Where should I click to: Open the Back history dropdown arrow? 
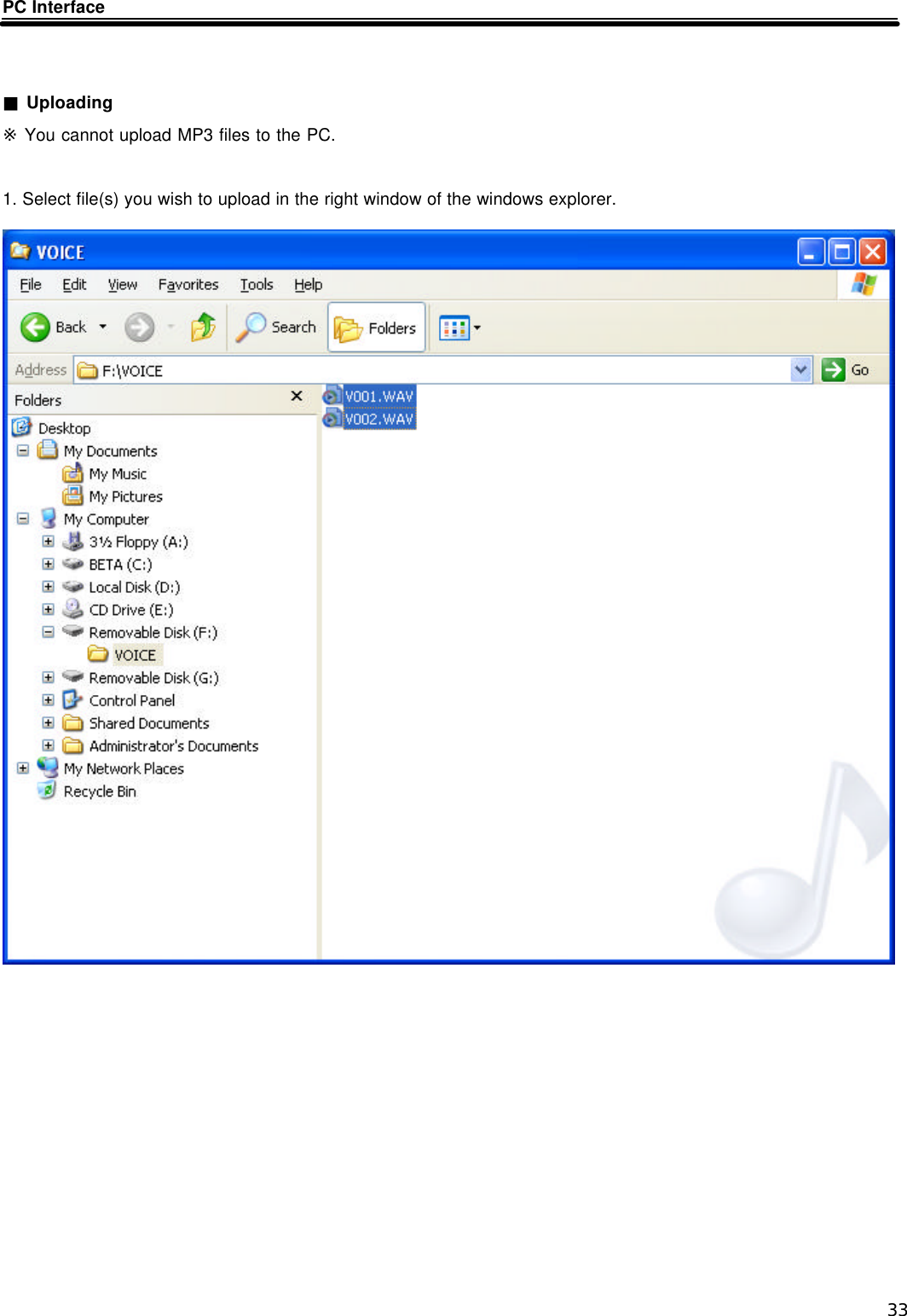click(103, 327)
